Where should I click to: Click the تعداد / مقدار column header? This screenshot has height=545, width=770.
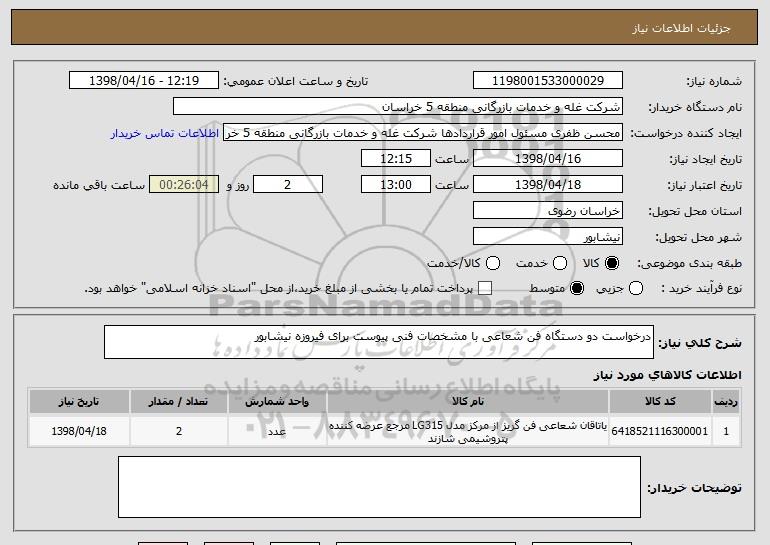click(178, 402)
